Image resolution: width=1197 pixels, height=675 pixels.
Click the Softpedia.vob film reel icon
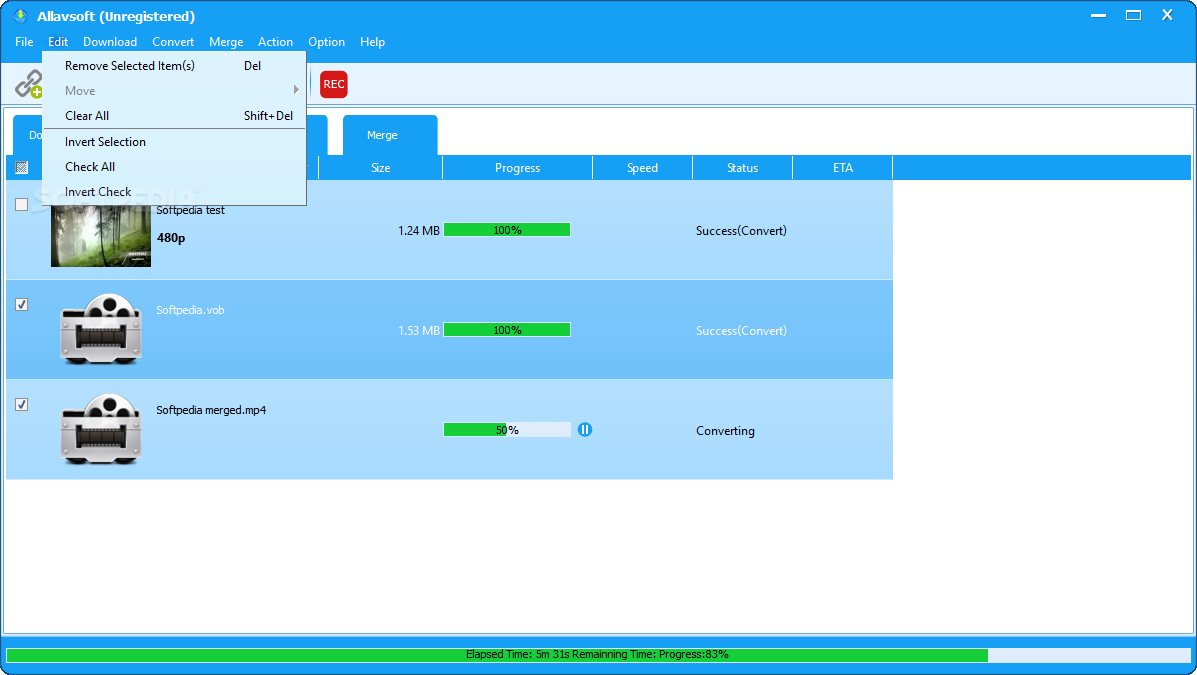pyautogui.click(x=100, y=330)
